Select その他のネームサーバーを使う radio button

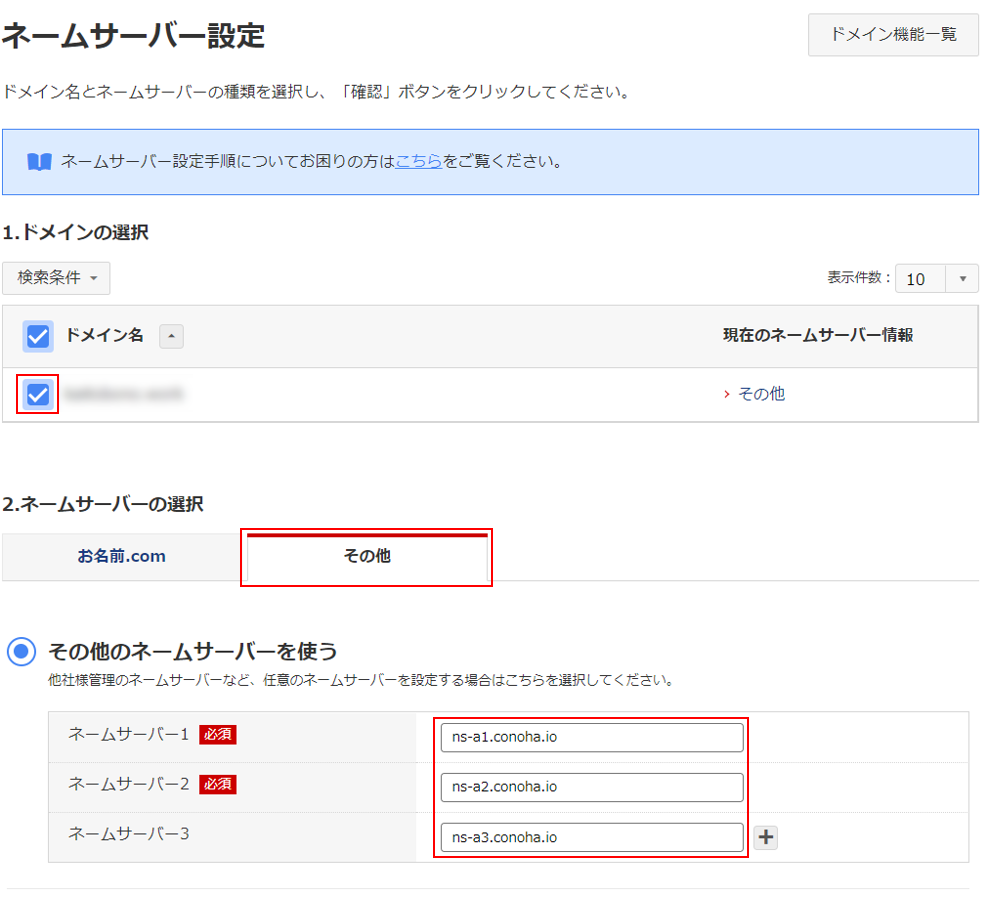pos(21,651)
